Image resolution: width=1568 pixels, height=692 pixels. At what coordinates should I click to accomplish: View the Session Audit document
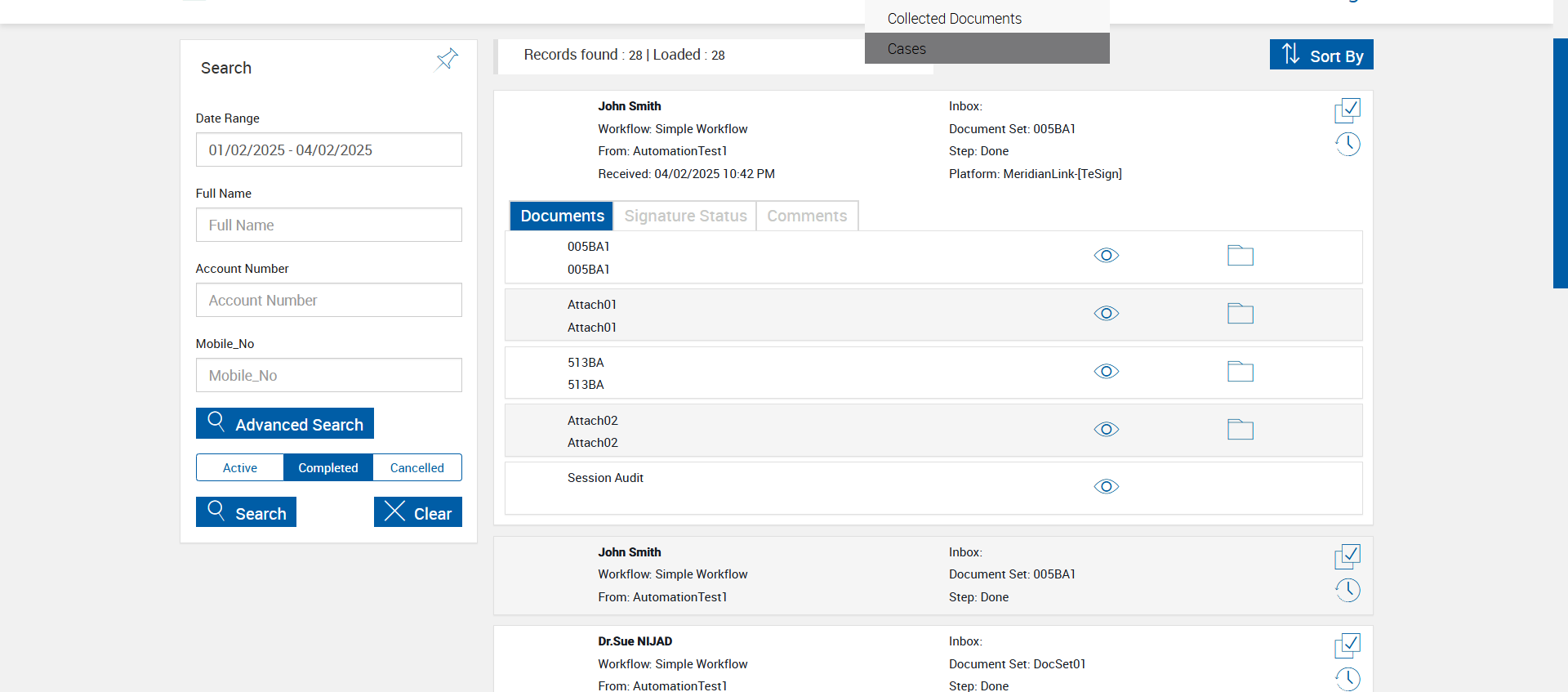pos(1106,487)
